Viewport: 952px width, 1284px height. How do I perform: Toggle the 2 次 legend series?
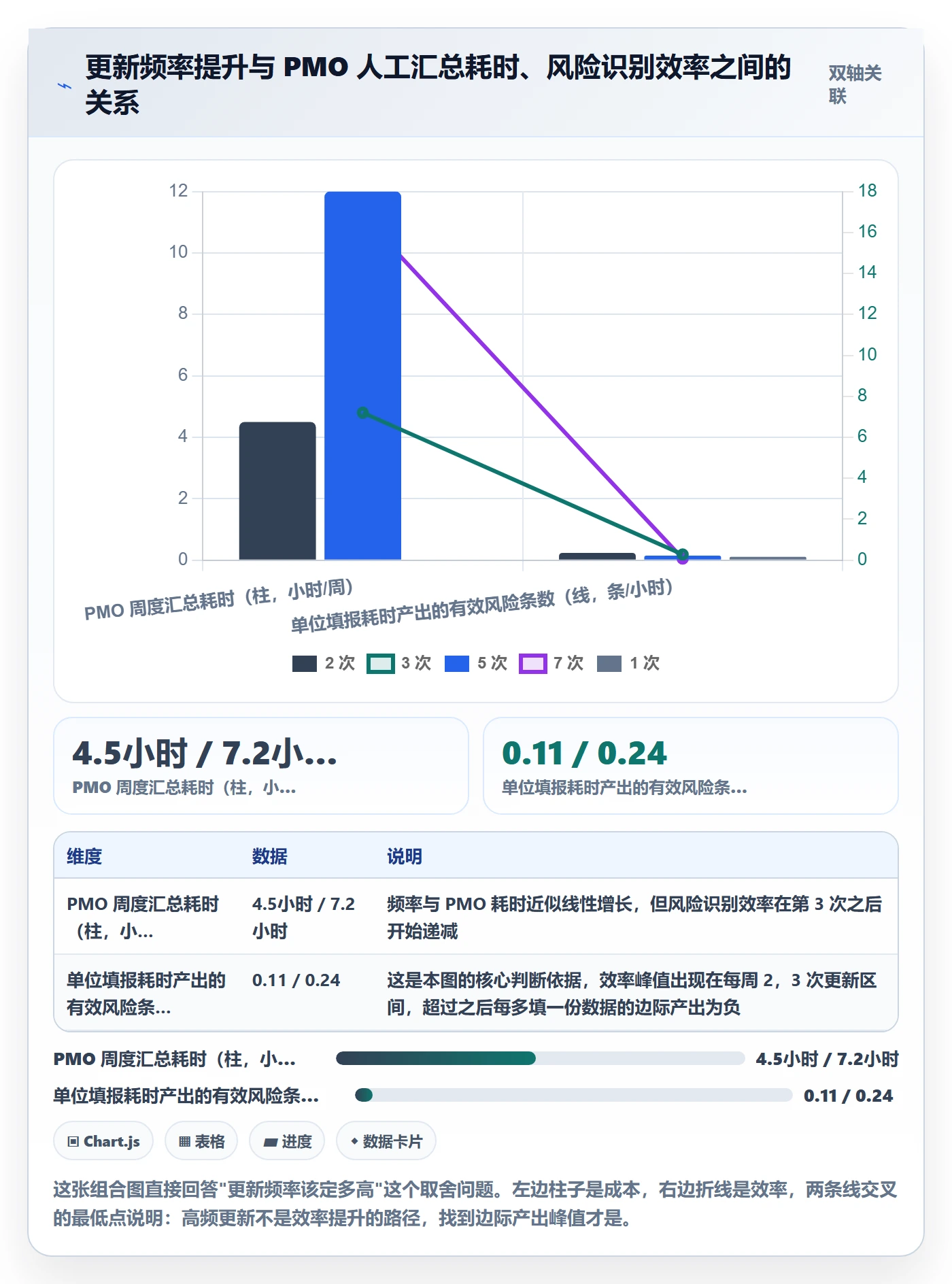(x=324, y=663)
